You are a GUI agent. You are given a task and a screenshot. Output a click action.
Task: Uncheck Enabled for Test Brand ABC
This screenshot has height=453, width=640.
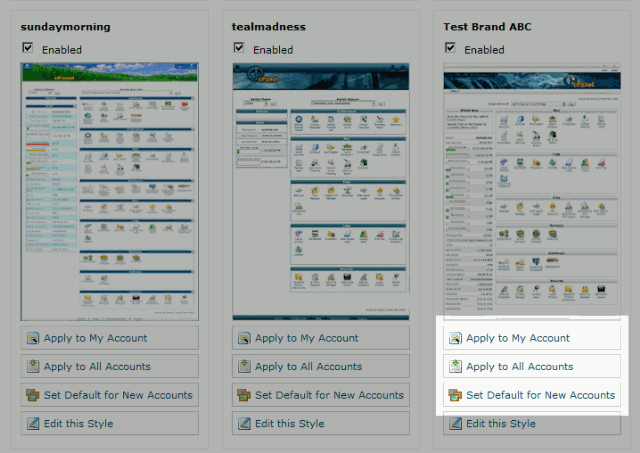click(x=450, y=48)
